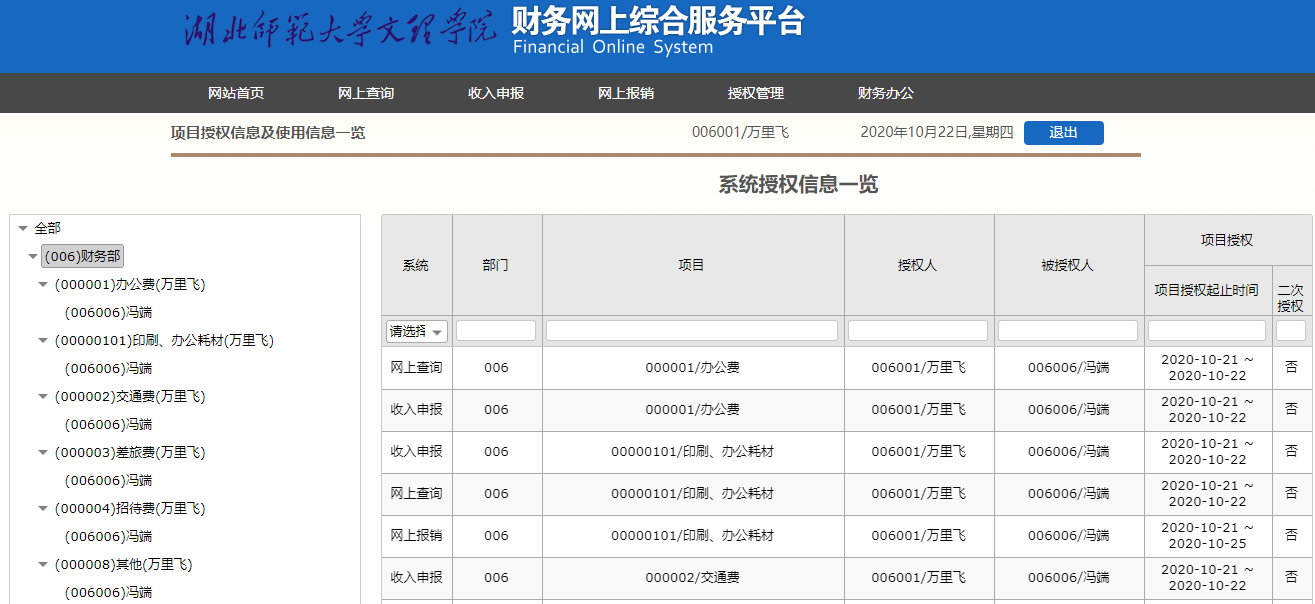1315x604 pixels.
Task: Click the 项目授权起止时间 filter field
Action: pyautogui.click(x=1207, y=331)
